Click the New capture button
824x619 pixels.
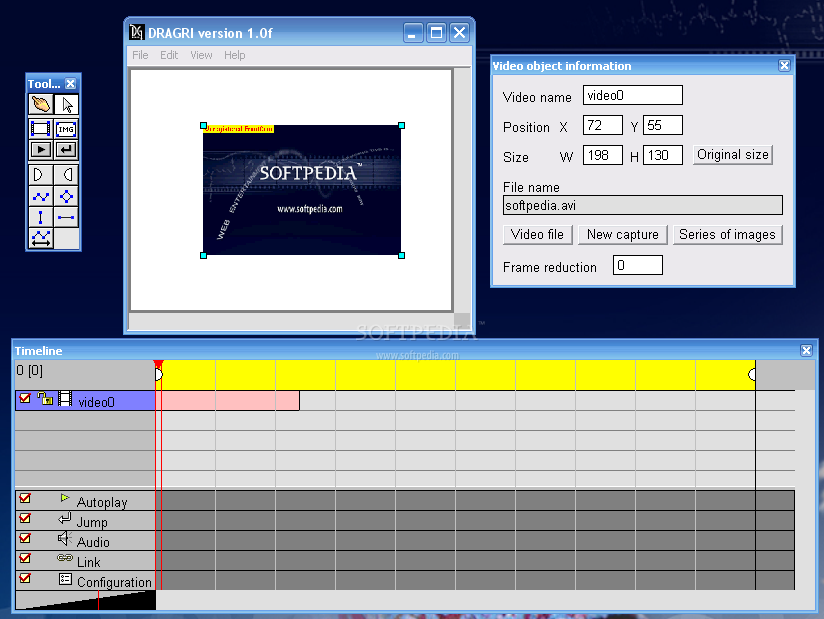623,234
